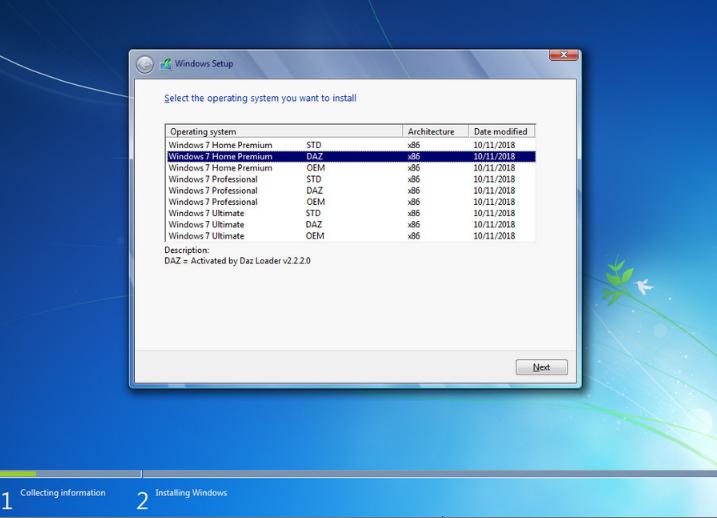The width and height of the screenshot is (717, 518).
Task: Click the Installing Windows step label
Action: [x=191, y=493]
